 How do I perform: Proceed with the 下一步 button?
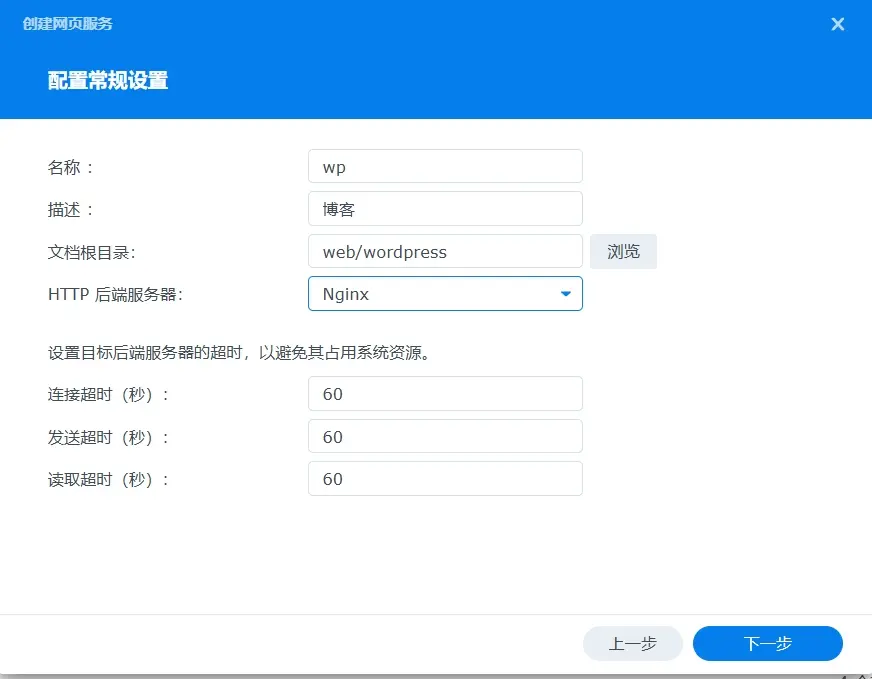(767, 643)
